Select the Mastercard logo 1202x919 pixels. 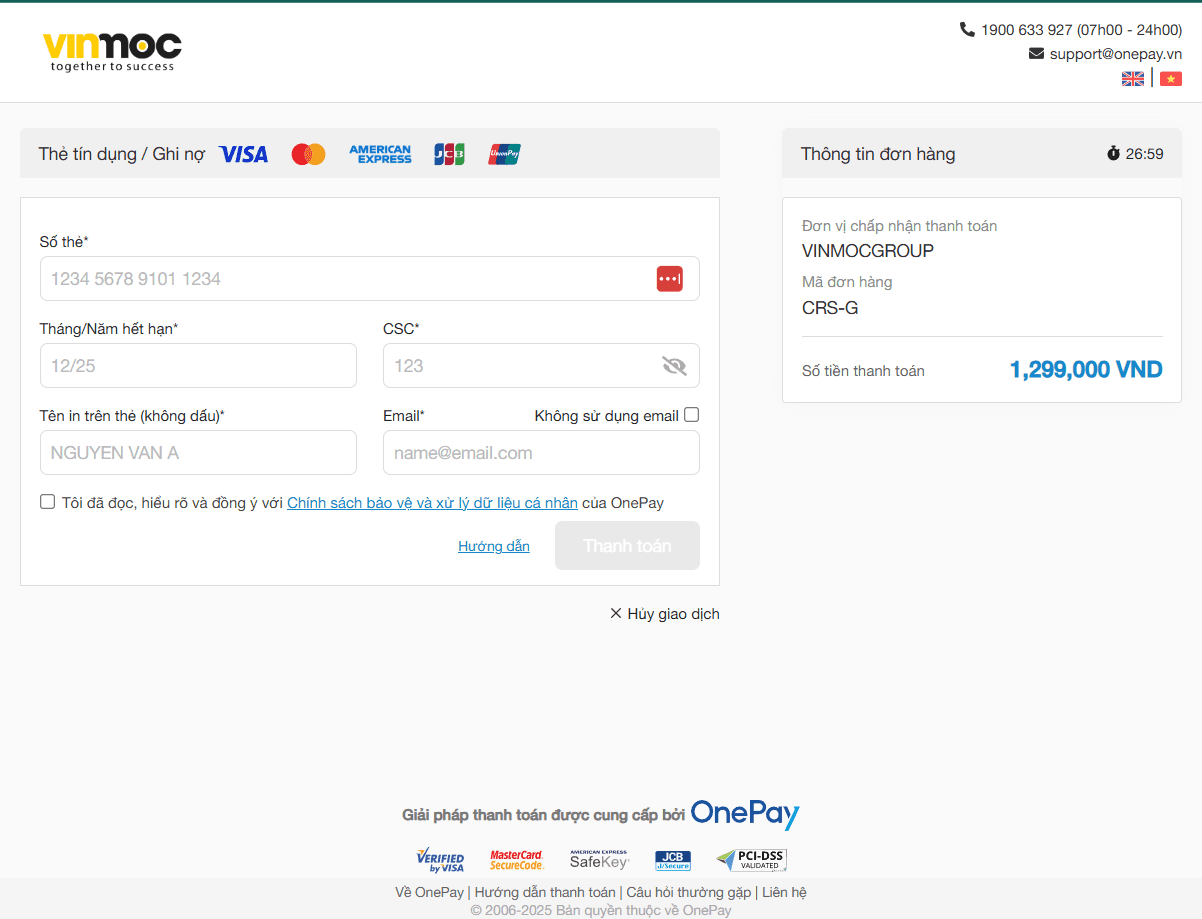click(308, 154)
